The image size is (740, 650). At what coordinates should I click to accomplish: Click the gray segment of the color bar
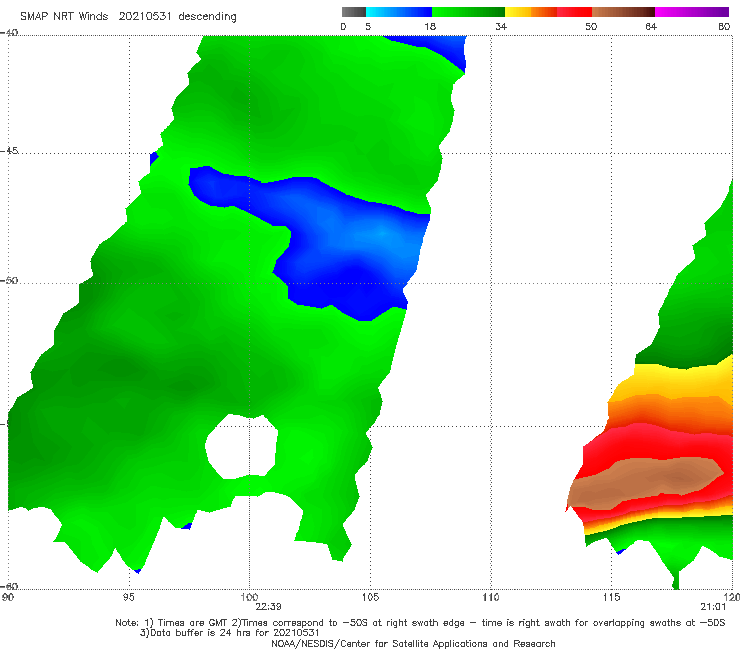point(353,12)
